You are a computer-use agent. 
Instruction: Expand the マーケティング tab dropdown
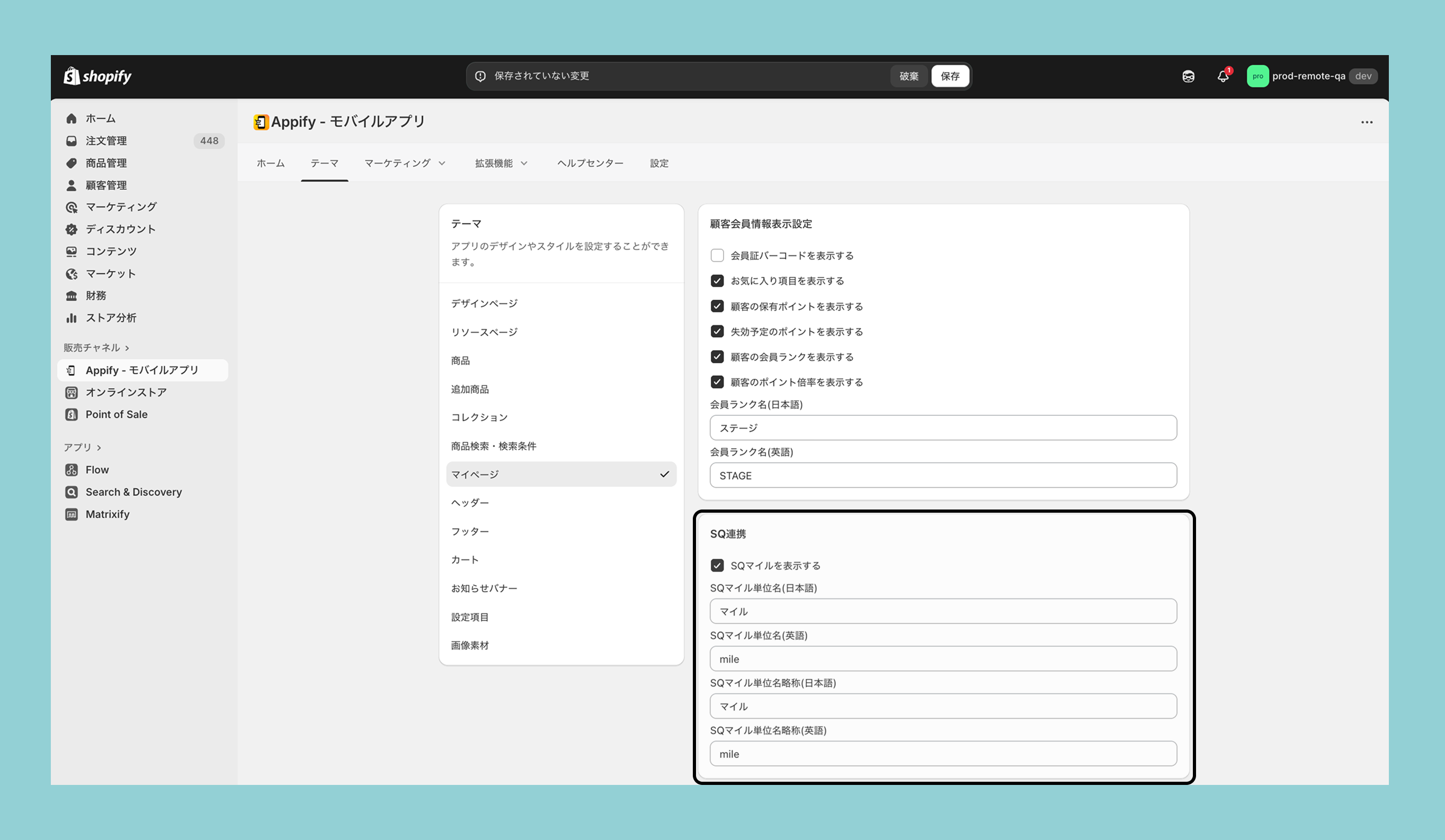pyautogui.click(x=405, y=164)
